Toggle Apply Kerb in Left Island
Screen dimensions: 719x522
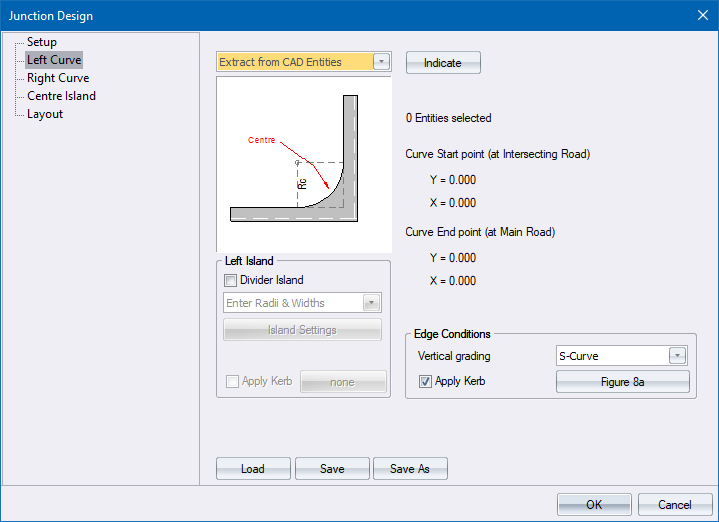click(x=232, y=382)
